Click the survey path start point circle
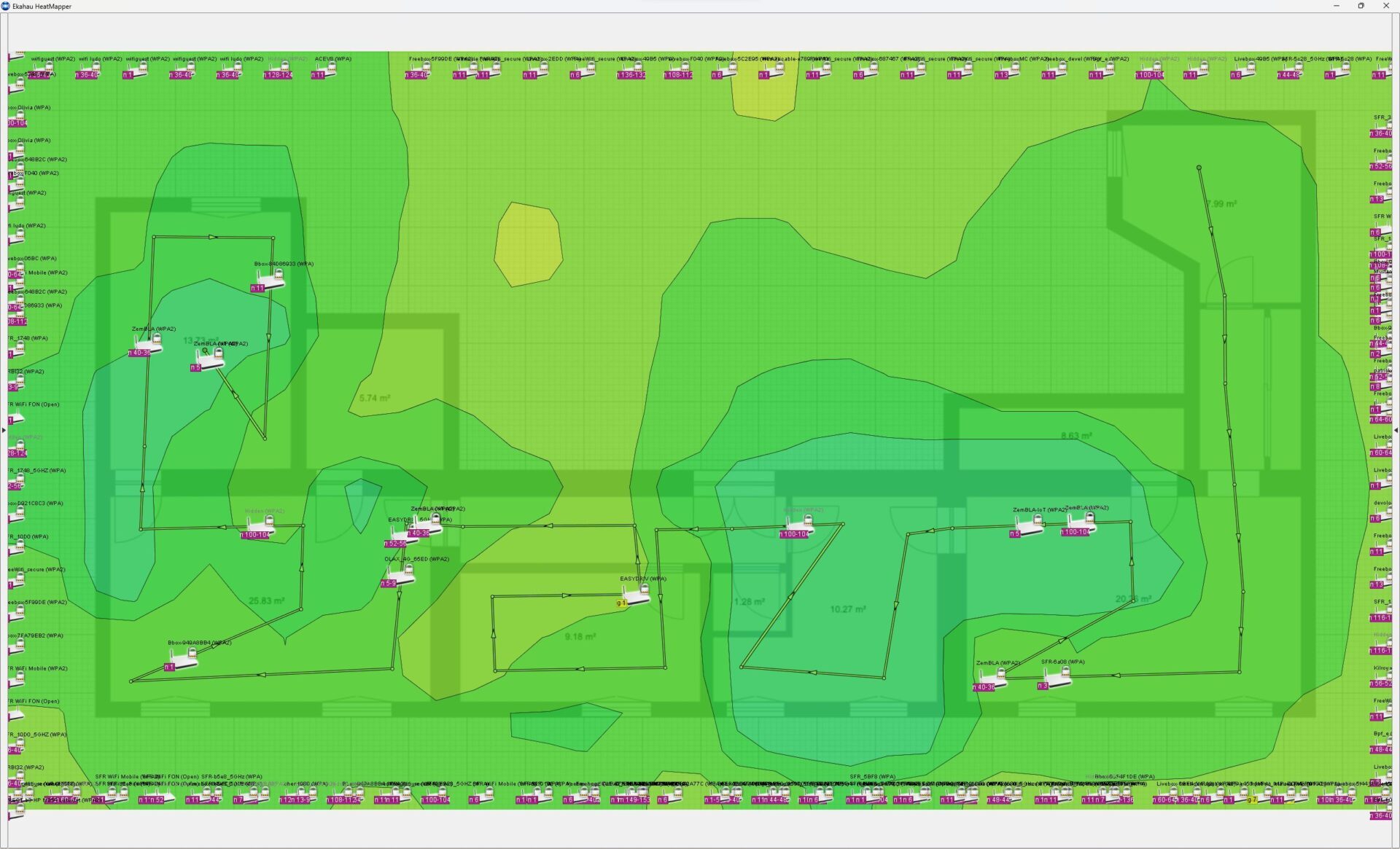This screenshot has height=849, width=1400. 1199,168
